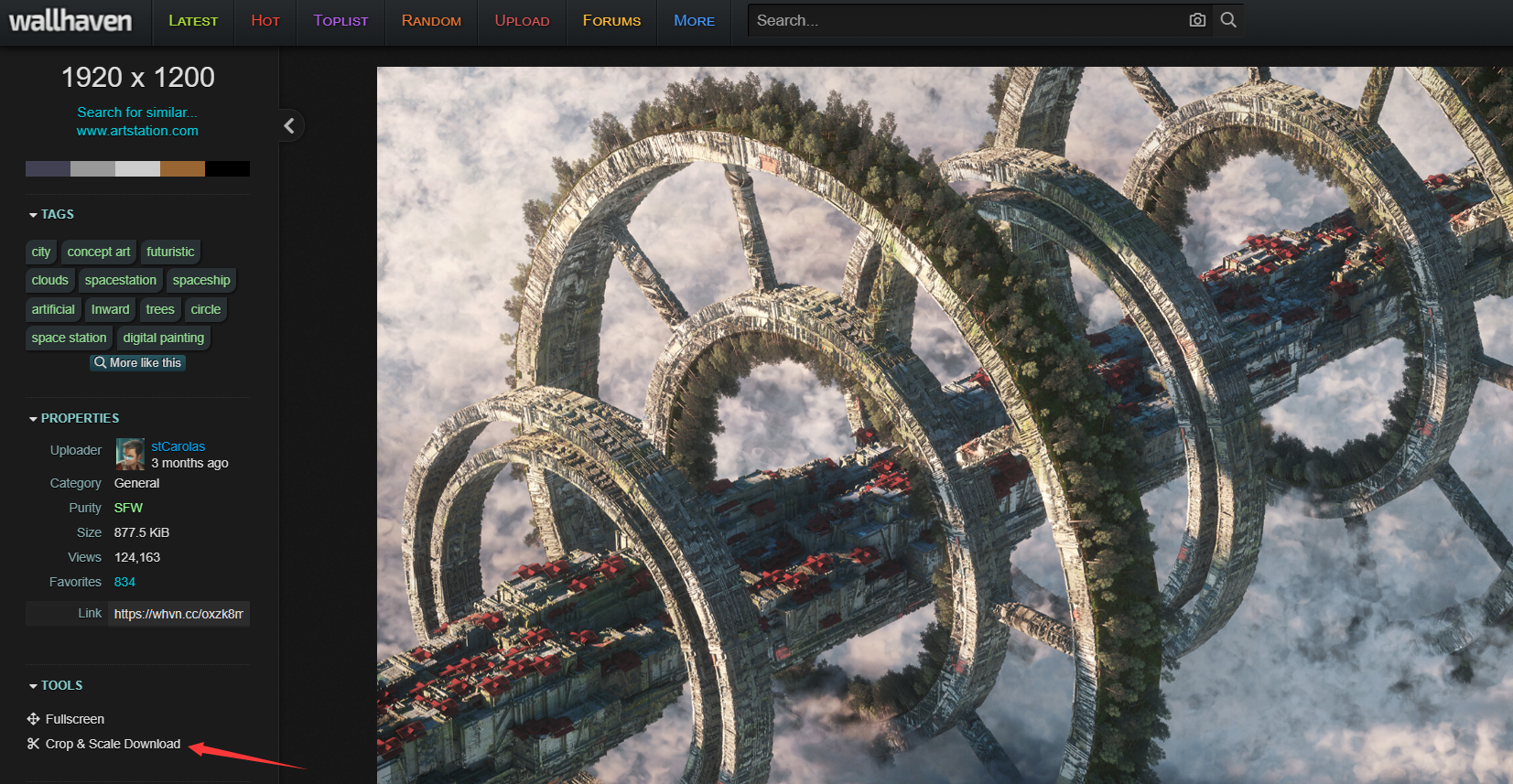This screenshot has width=1513, height=784.
Task: Click the Fullscreen arrows icon
Action: coord(33,719)
